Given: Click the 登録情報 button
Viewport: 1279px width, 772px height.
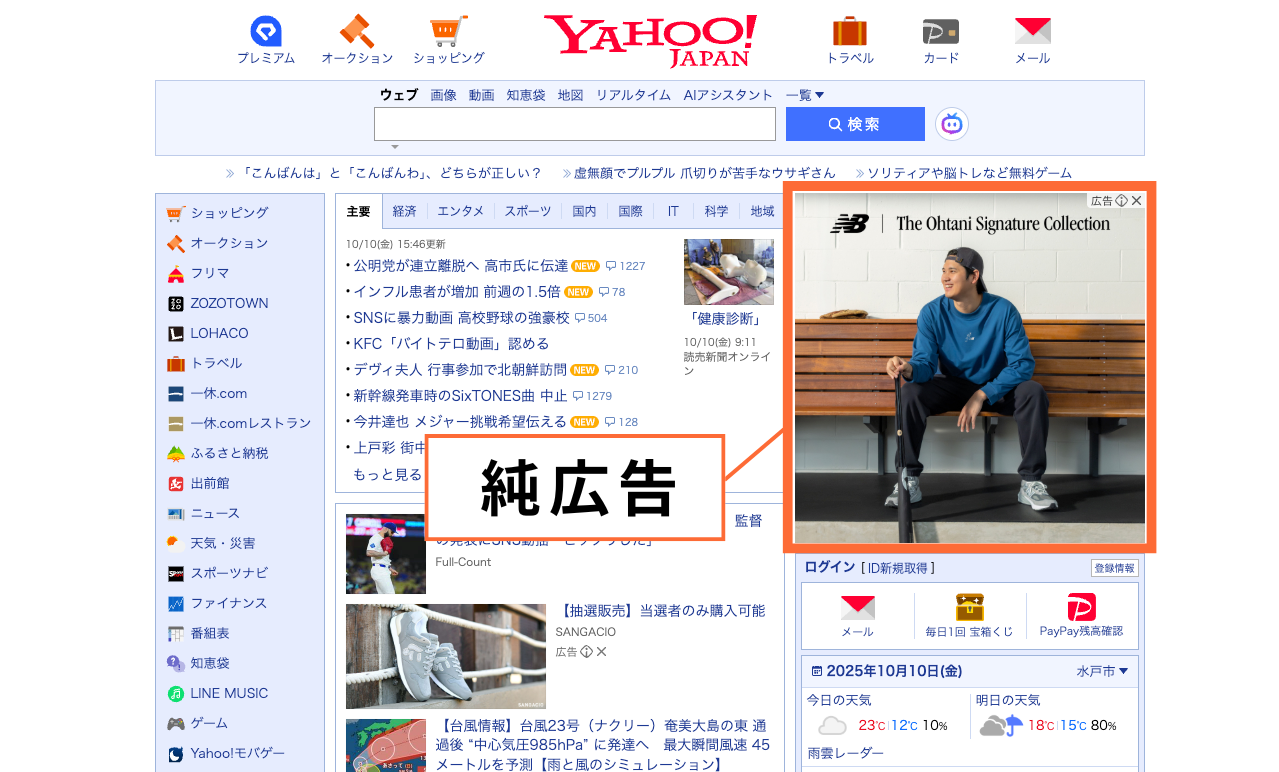Looking at the screenshot, I should click(1114, 568).
